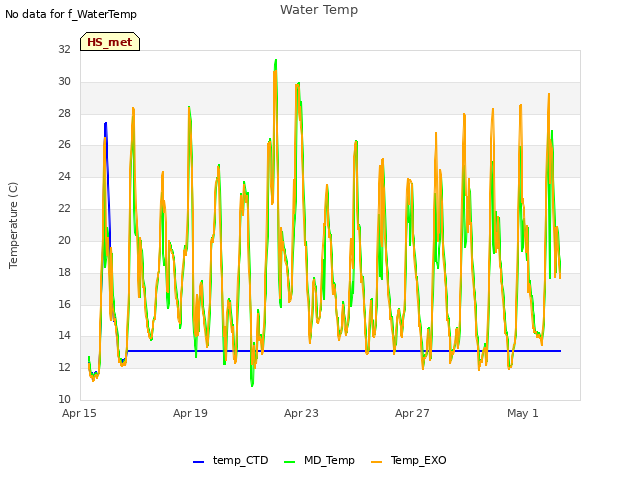This screenshot has height=480, width=640.
Task: Select the Water Temp chart title
Action: (x=319, y=10)
